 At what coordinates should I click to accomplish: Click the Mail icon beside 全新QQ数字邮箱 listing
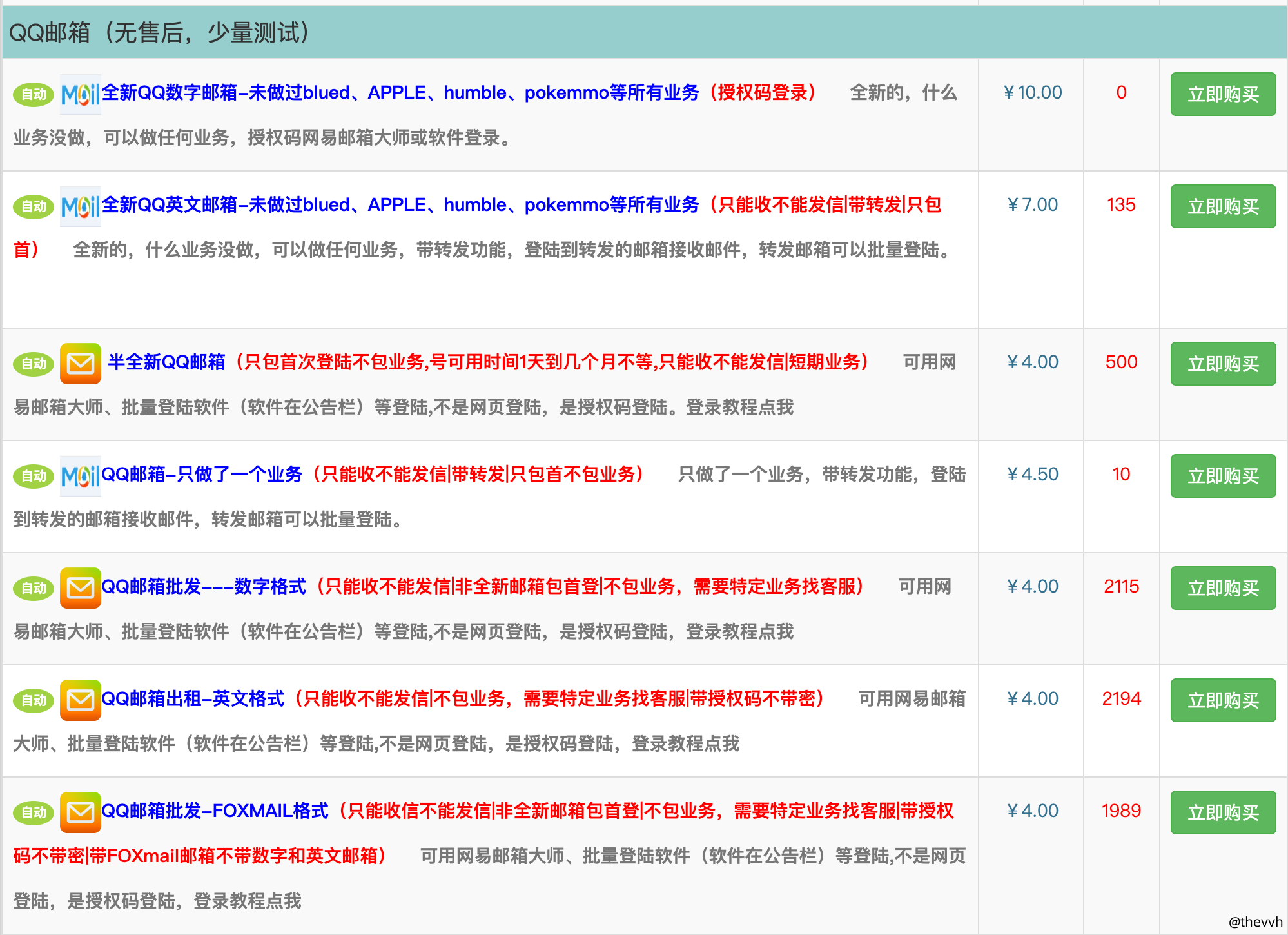tap(80, 95)
